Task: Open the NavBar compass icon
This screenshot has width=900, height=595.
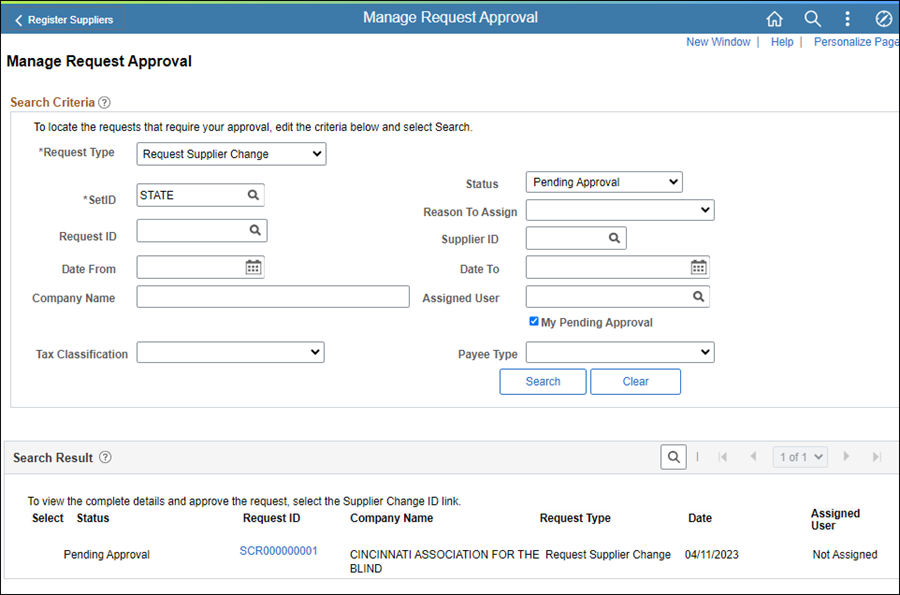Action: [x=883, y=19]
